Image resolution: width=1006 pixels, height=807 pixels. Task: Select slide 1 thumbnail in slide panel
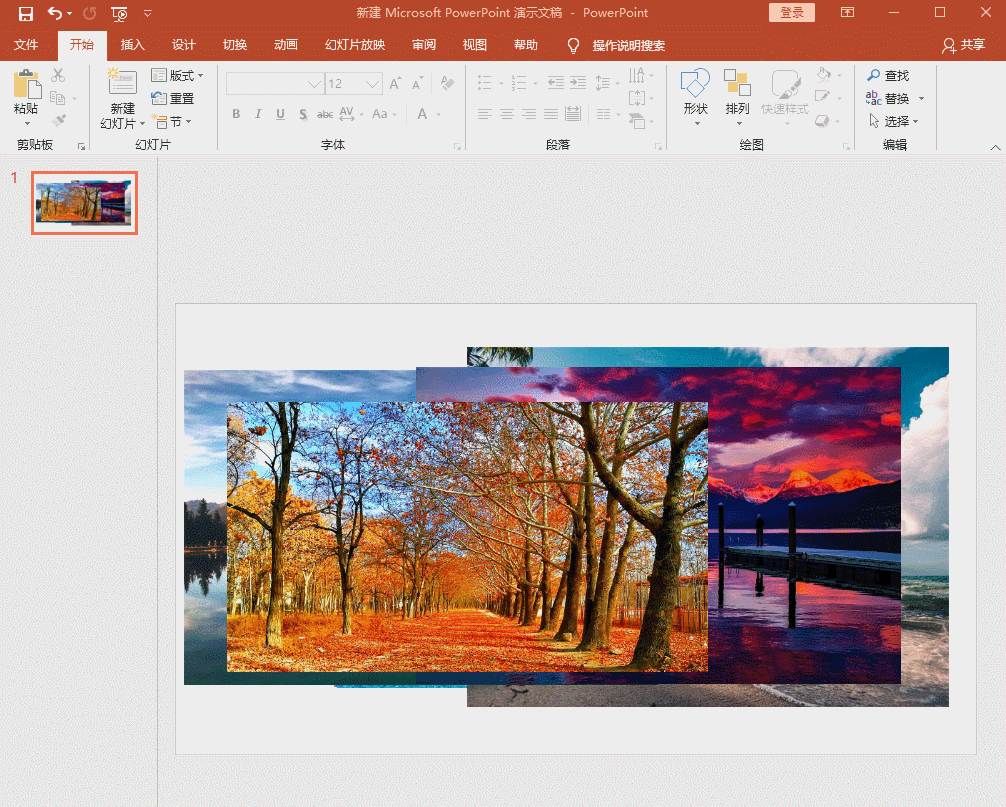tap(84, 203)
